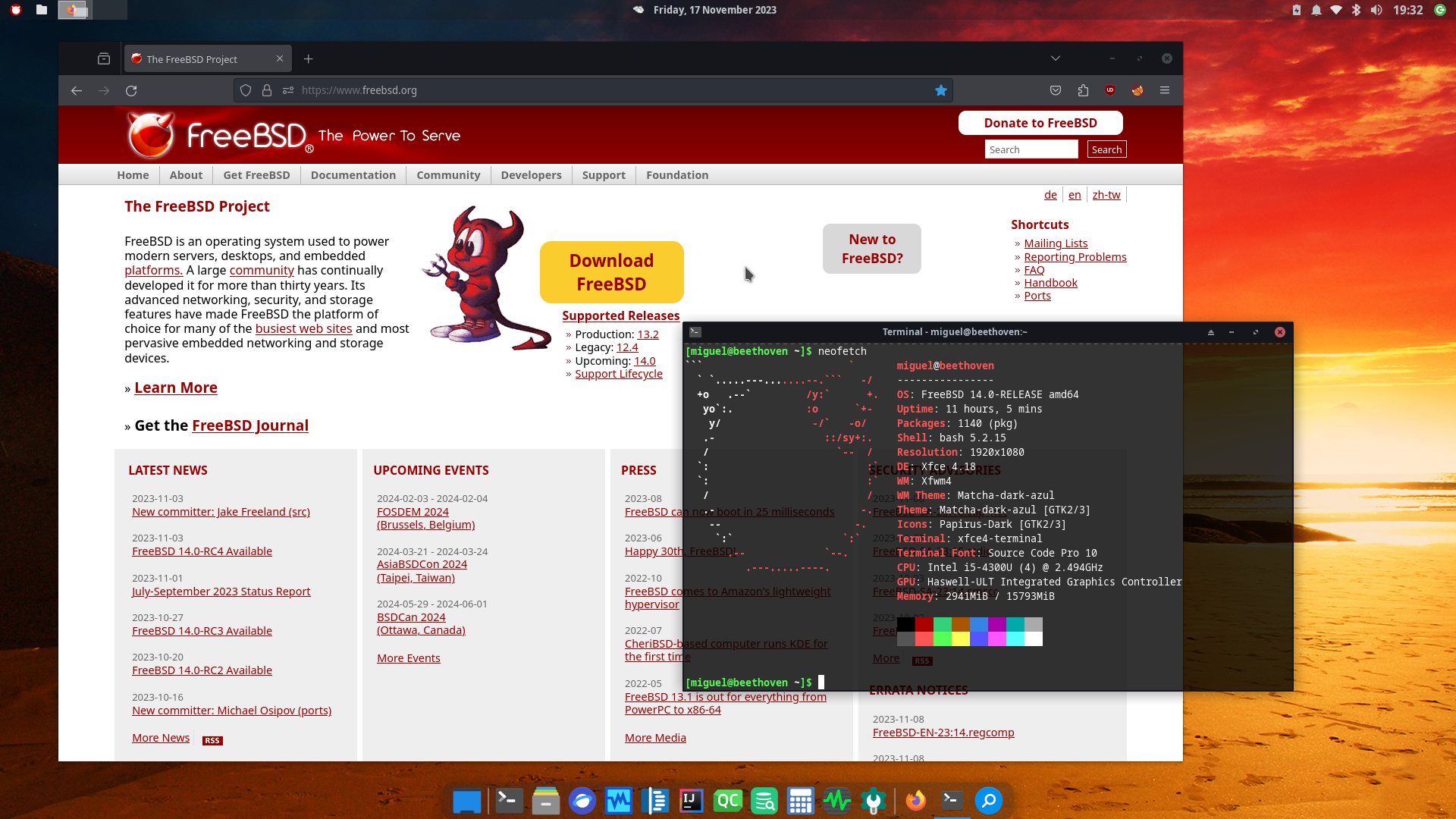Toggle Bluetooth icon in top panel
1456x819 pixels.
click(x=1356, y=10)
